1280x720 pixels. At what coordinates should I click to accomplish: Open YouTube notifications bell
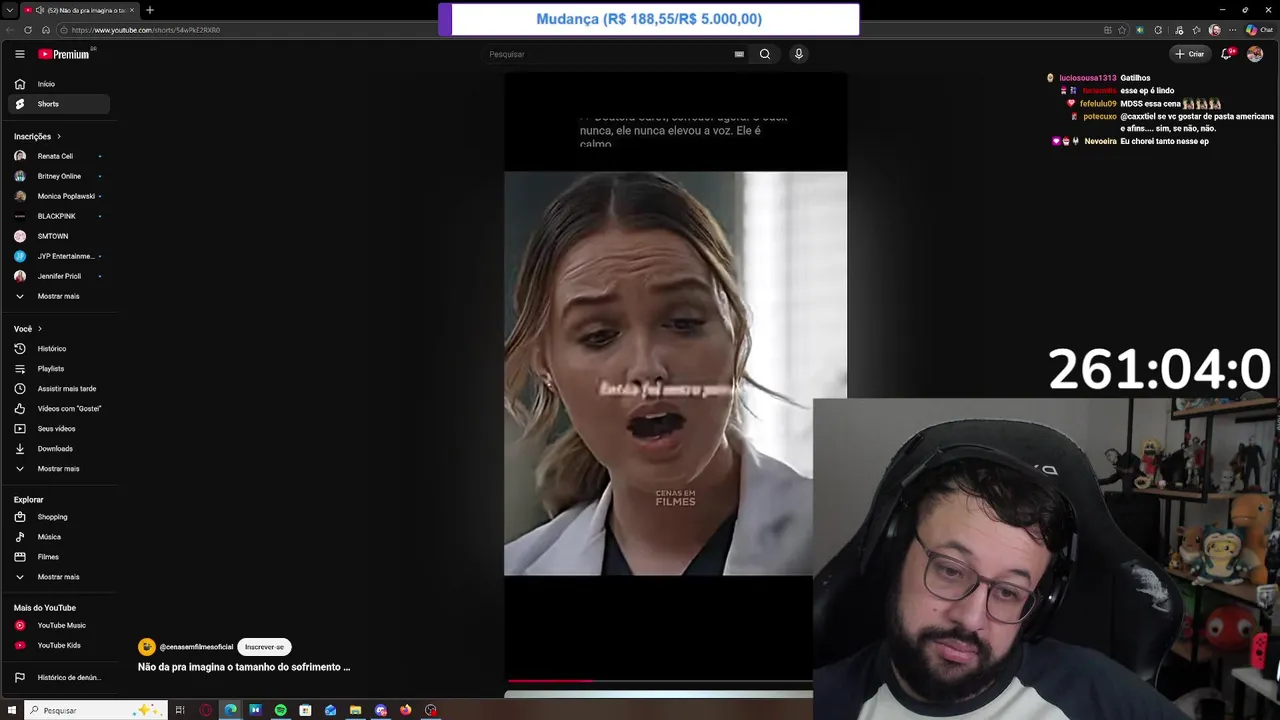click(1227, 54)
